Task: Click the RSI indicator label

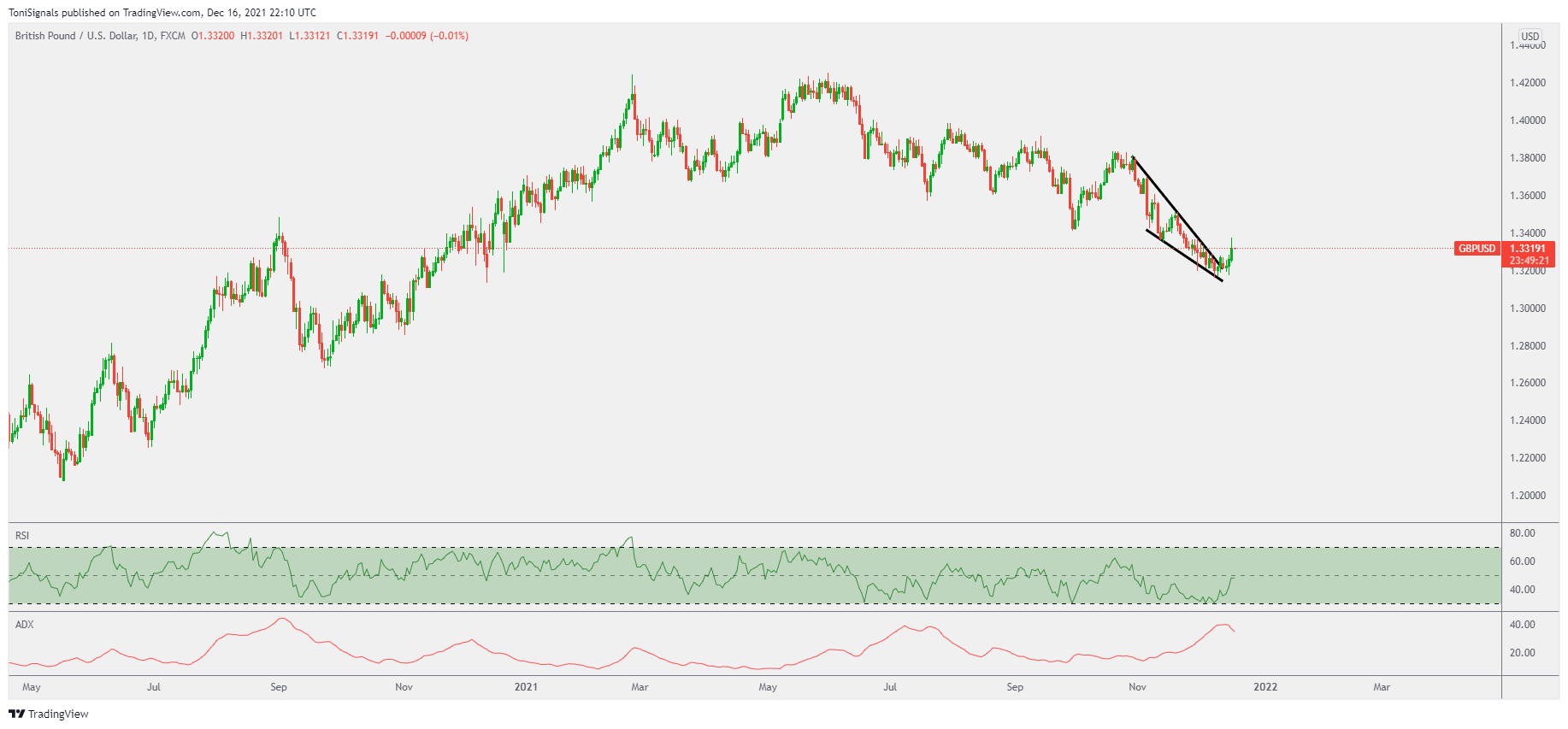Action: pos(22,536)
